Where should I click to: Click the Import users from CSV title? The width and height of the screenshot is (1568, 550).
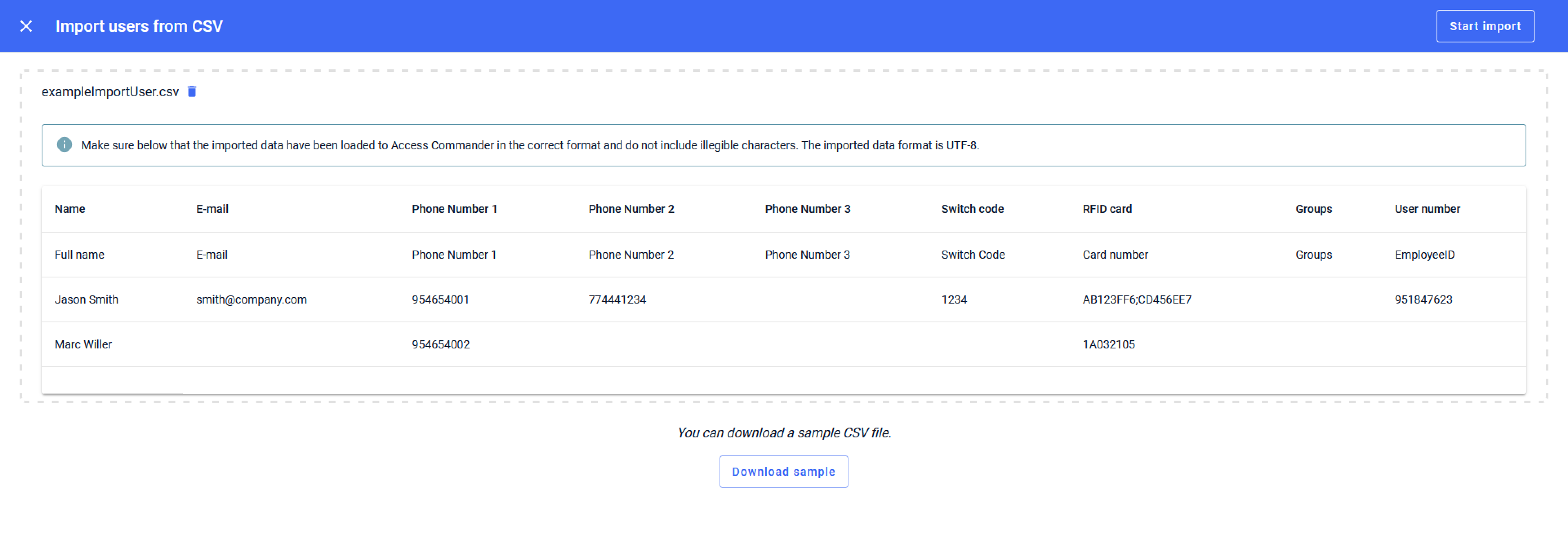tap(139, 26)
